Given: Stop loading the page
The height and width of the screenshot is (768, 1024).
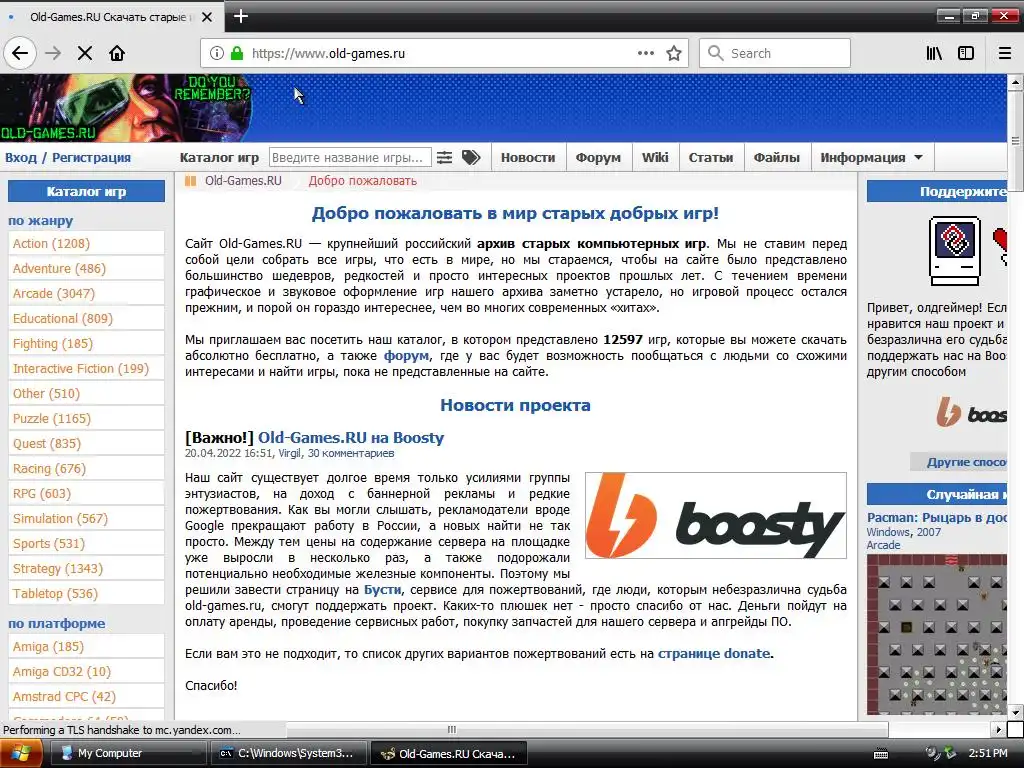Looking at the screenshot, I should tap(85, 53).
